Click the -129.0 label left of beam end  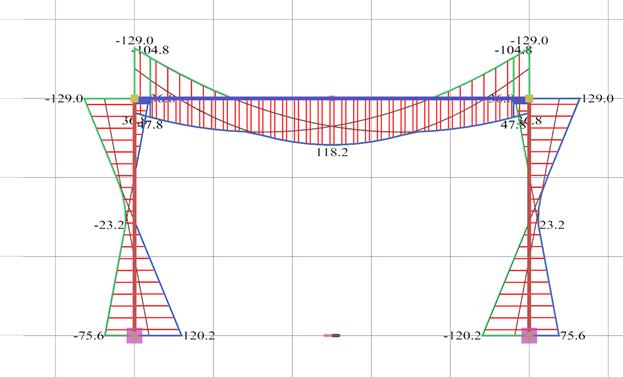point(64,99)
